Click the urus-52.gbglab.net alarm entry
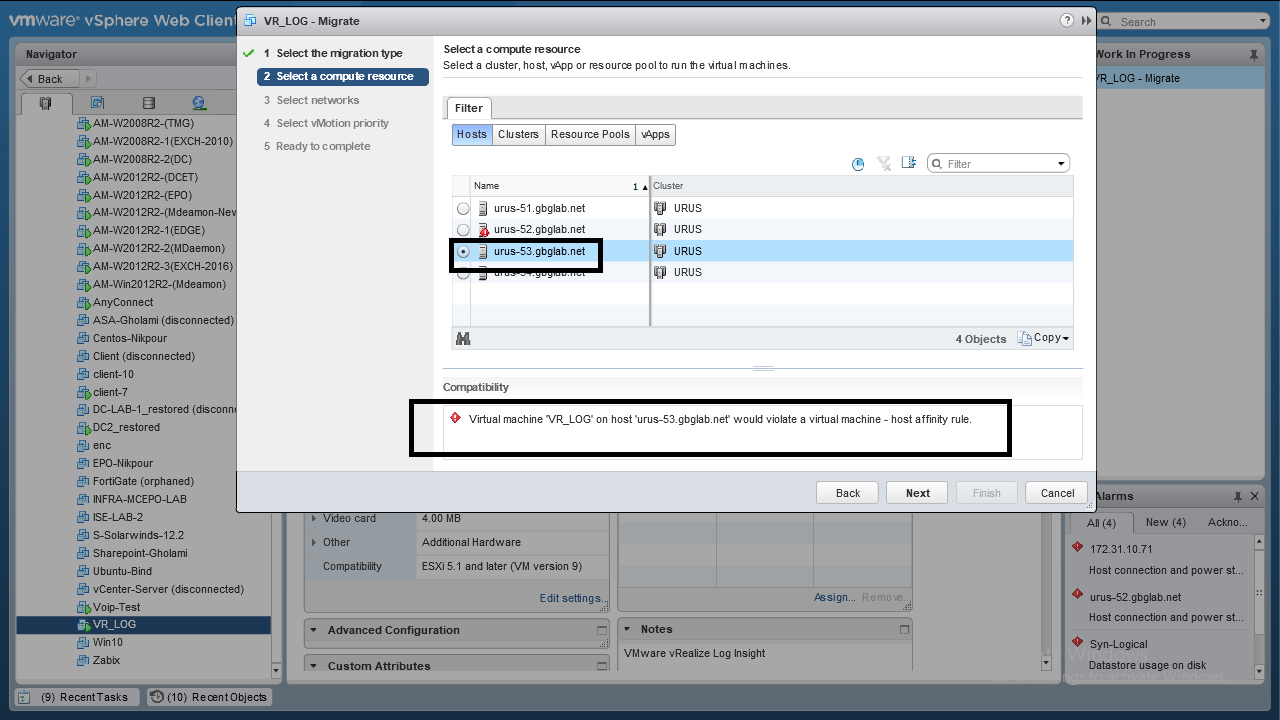 tap(1135, 597)
